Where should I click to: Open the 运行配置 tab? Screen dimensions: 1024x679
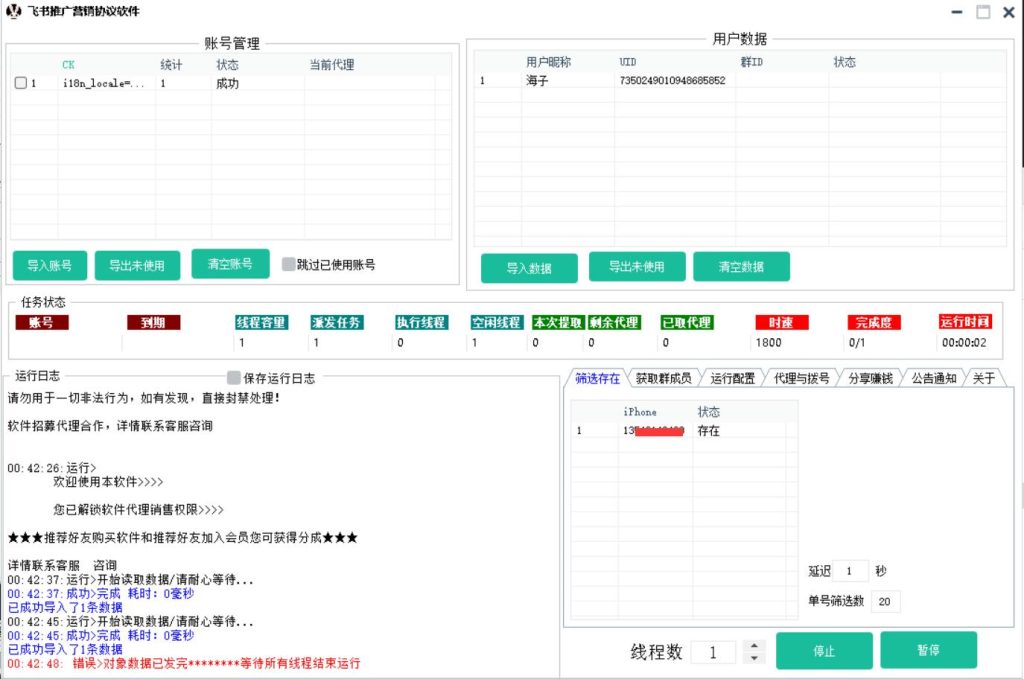(733, 378)
